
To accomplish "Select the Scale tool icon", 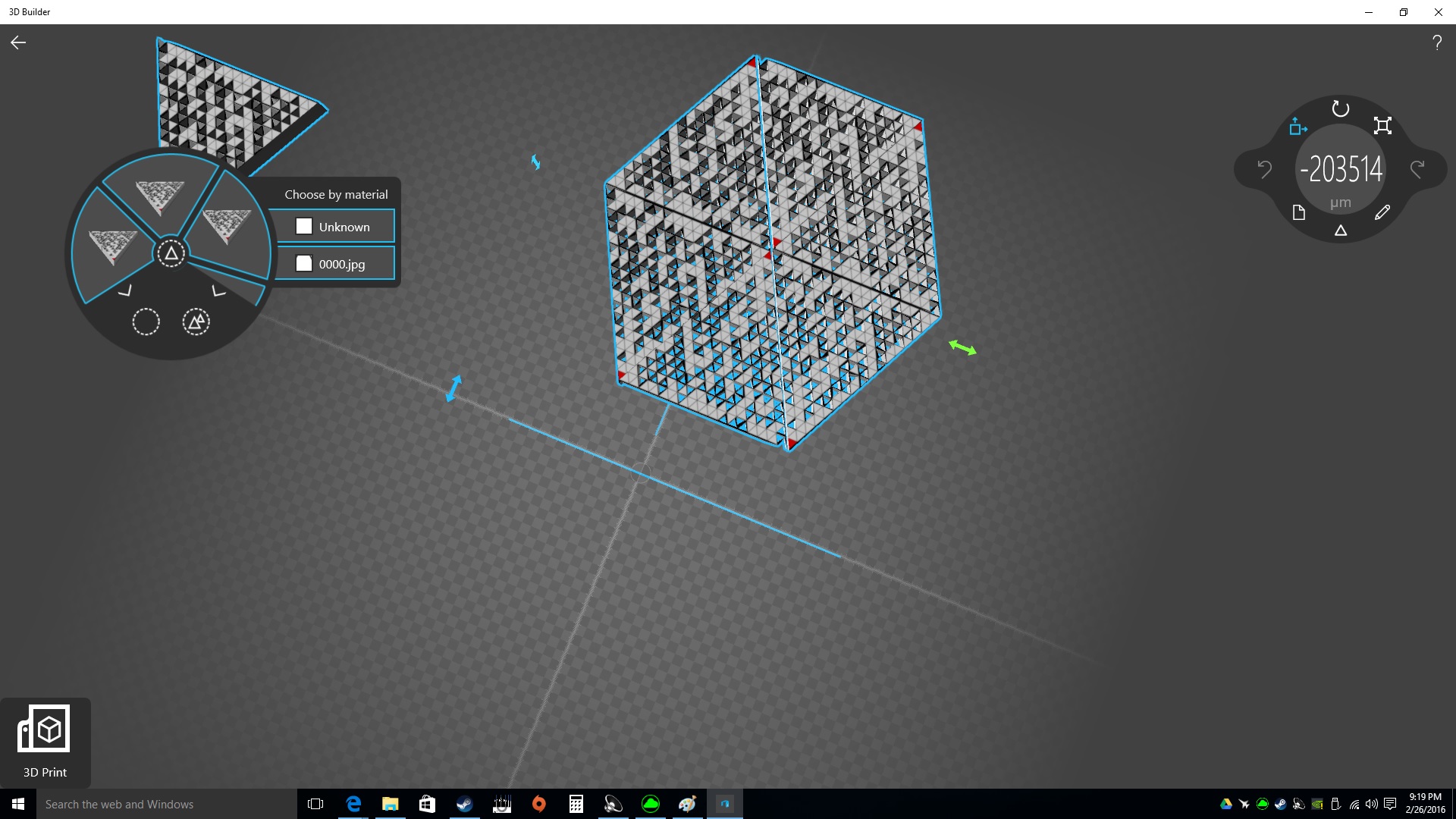I will pyautogui.click(x=1382, y=126).
